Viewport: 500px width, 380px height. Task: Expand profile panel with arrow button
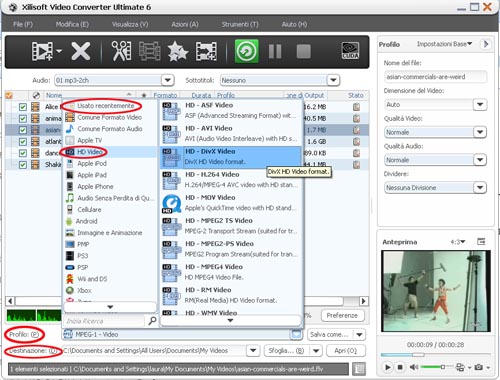[486, 44]
